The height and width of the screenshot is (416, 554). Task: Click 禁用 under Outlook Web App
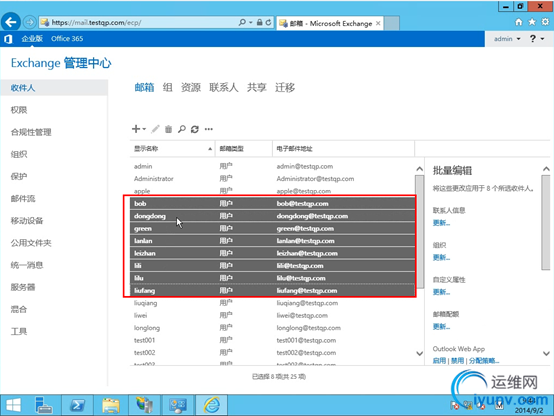point(457,361)
